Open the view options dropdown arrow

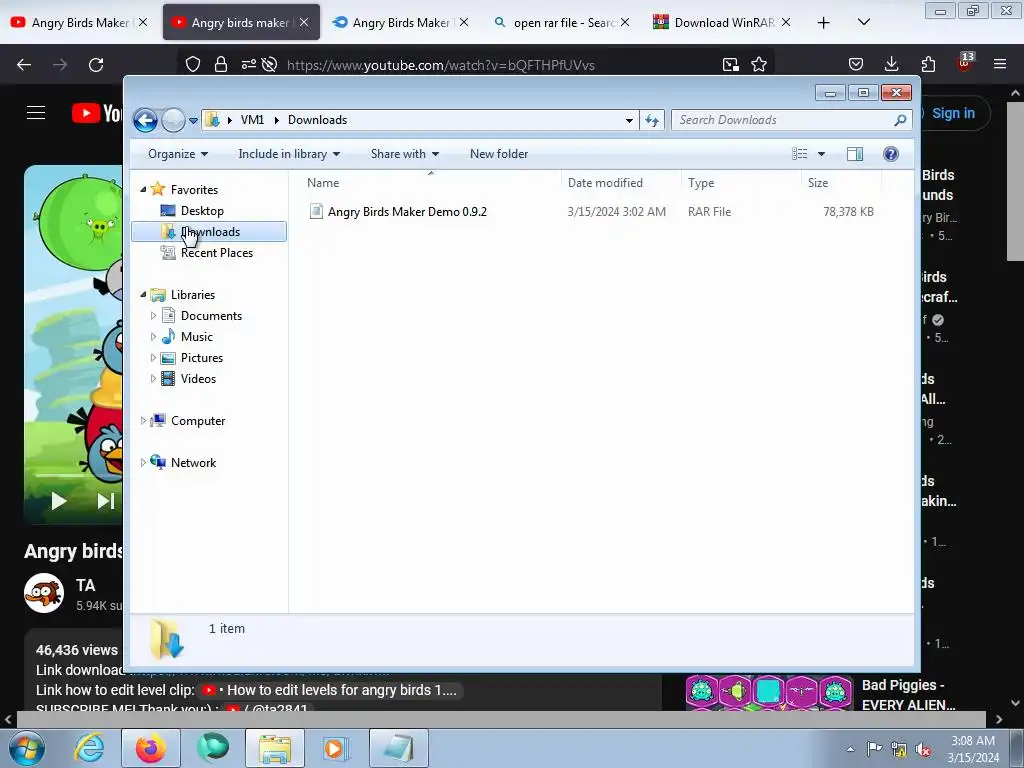[x=822, y=154]
